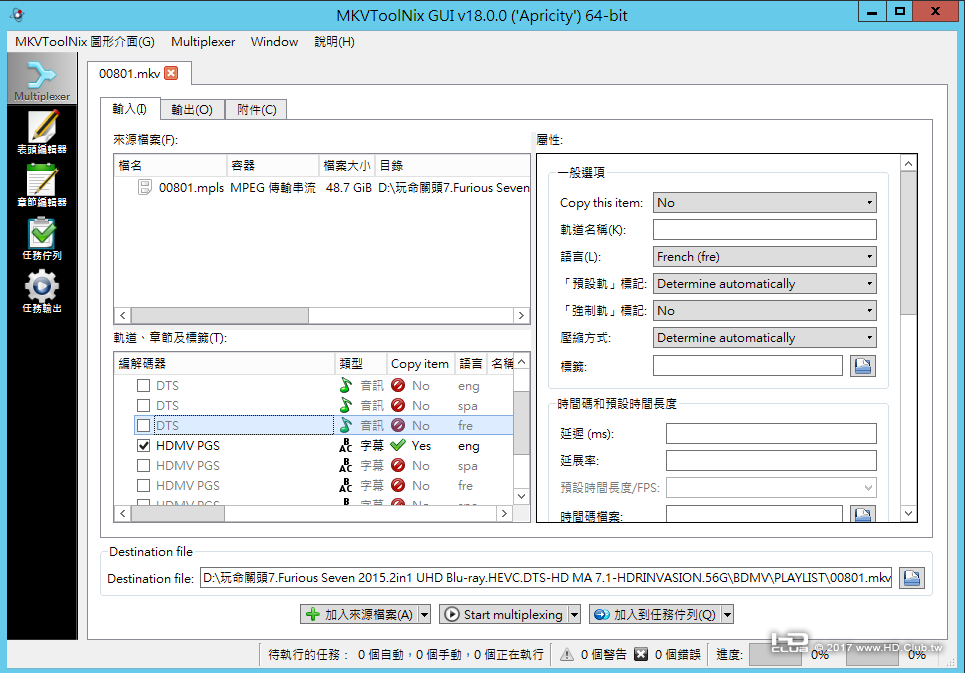Click the audio note icon of DTS eng track
The width and height of the screenshot is (965, 673).
[346, 386]
